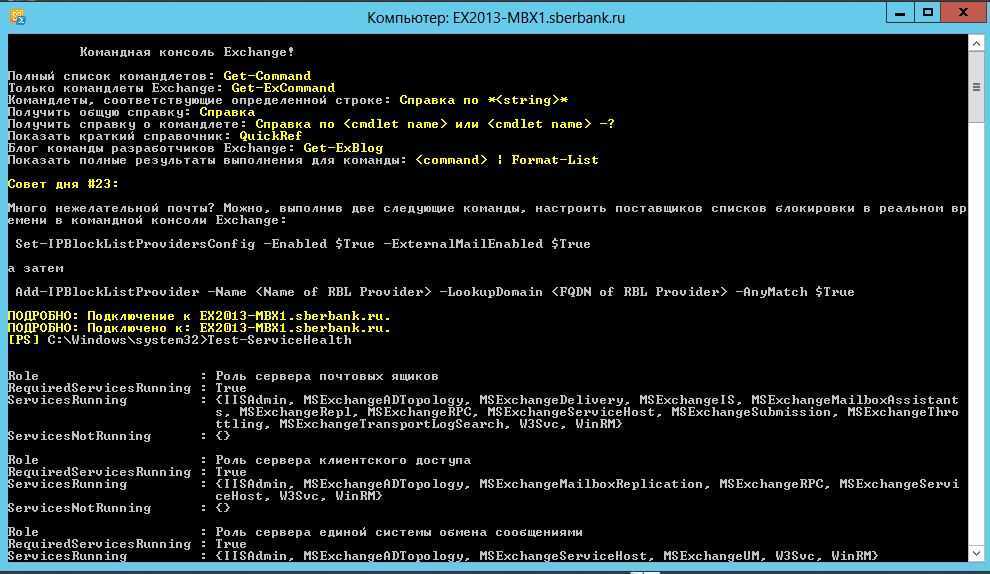The image size is (990, 574).
Task: Click 'MSExchangeTransportLogSearch' service name
Action: (x=391, y=424)
